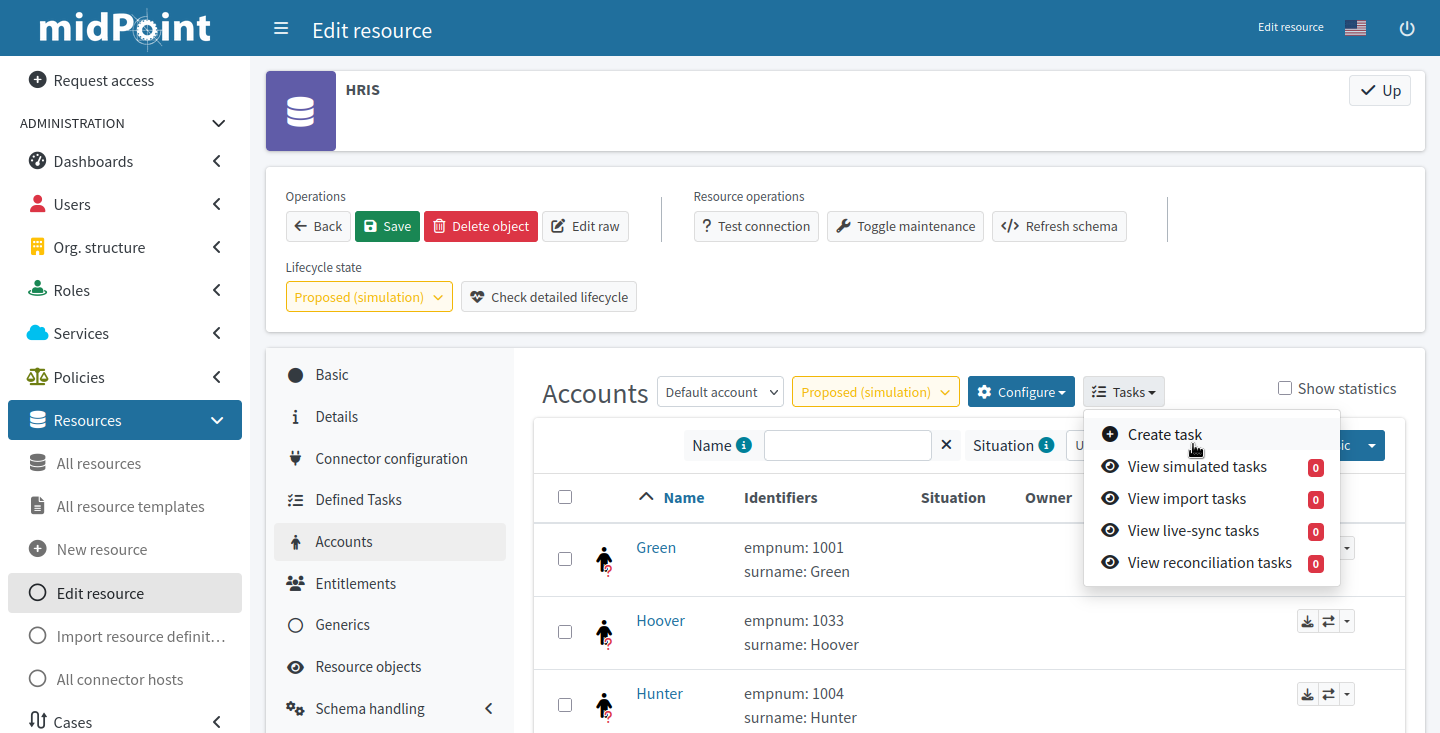Click the power/logout icon in the top bar

1407,28
